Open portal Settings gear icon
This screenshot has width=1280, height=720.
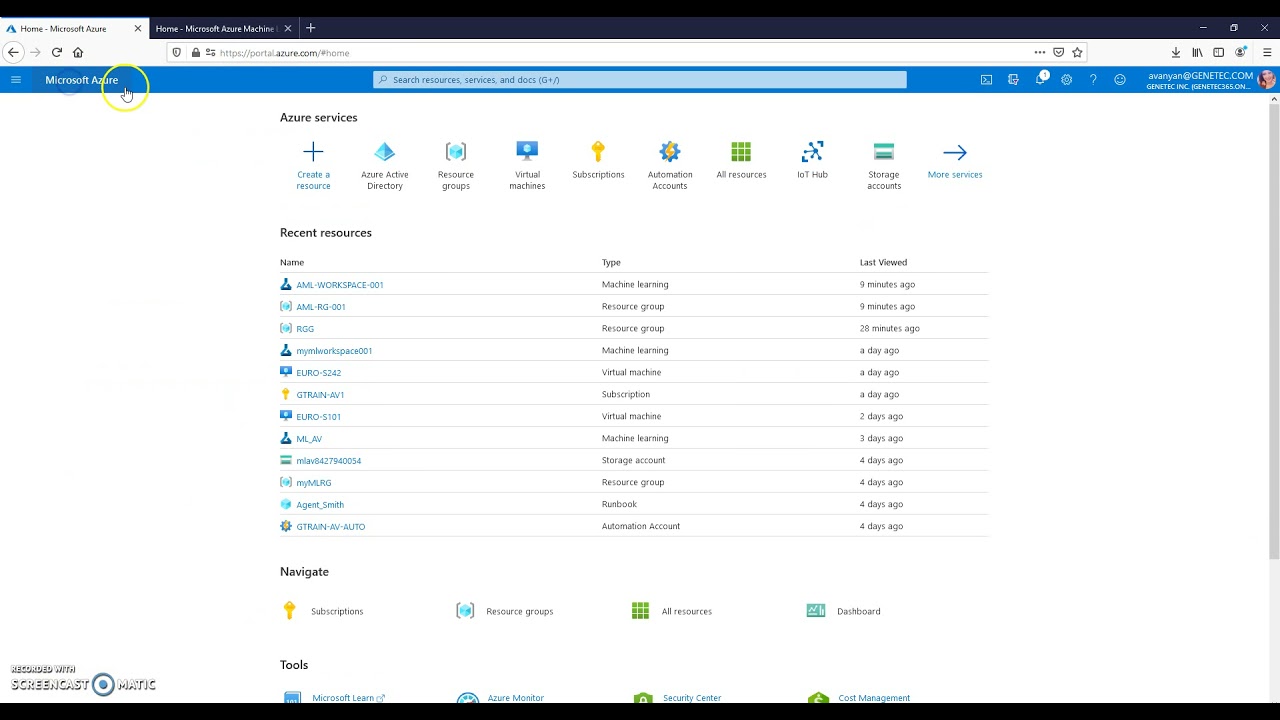tap(1066, 80)
